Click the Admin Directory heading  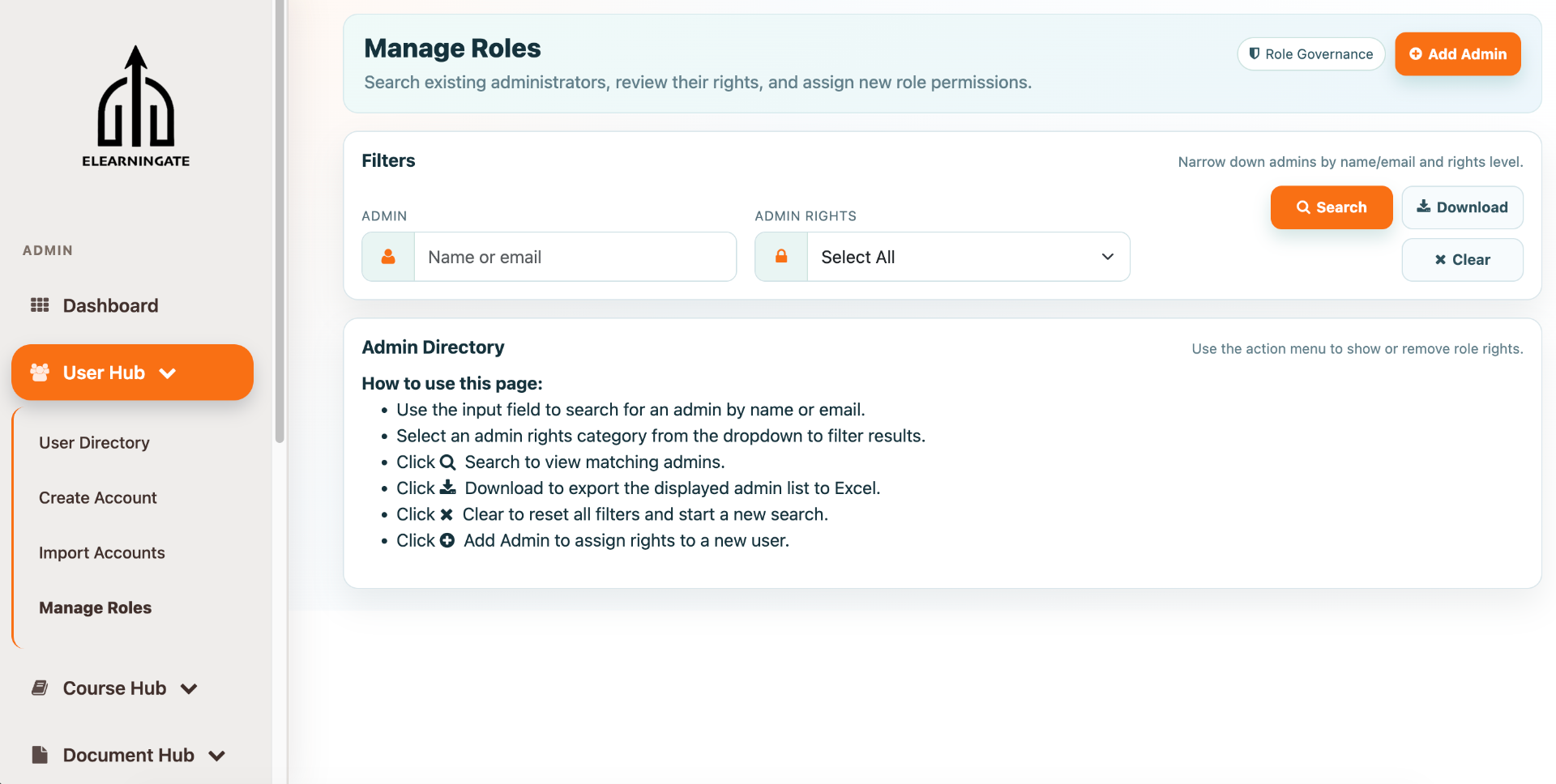point(433,347)
